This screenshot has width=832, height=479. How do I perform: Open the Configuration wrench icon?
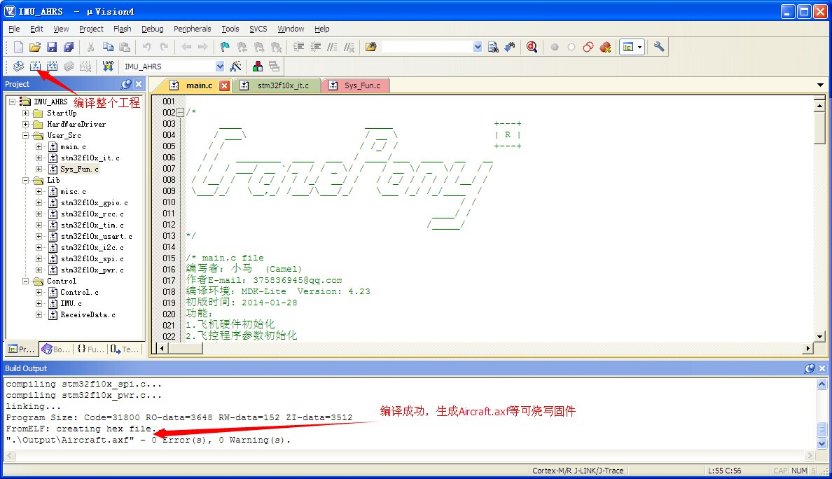point(658,47)
